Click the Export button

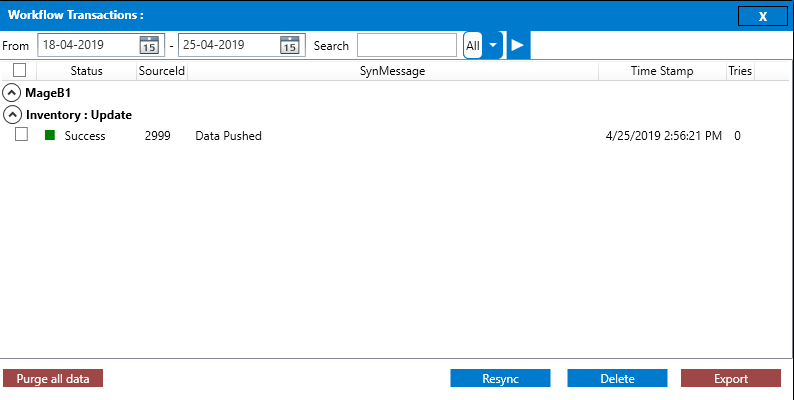[730, 379]
